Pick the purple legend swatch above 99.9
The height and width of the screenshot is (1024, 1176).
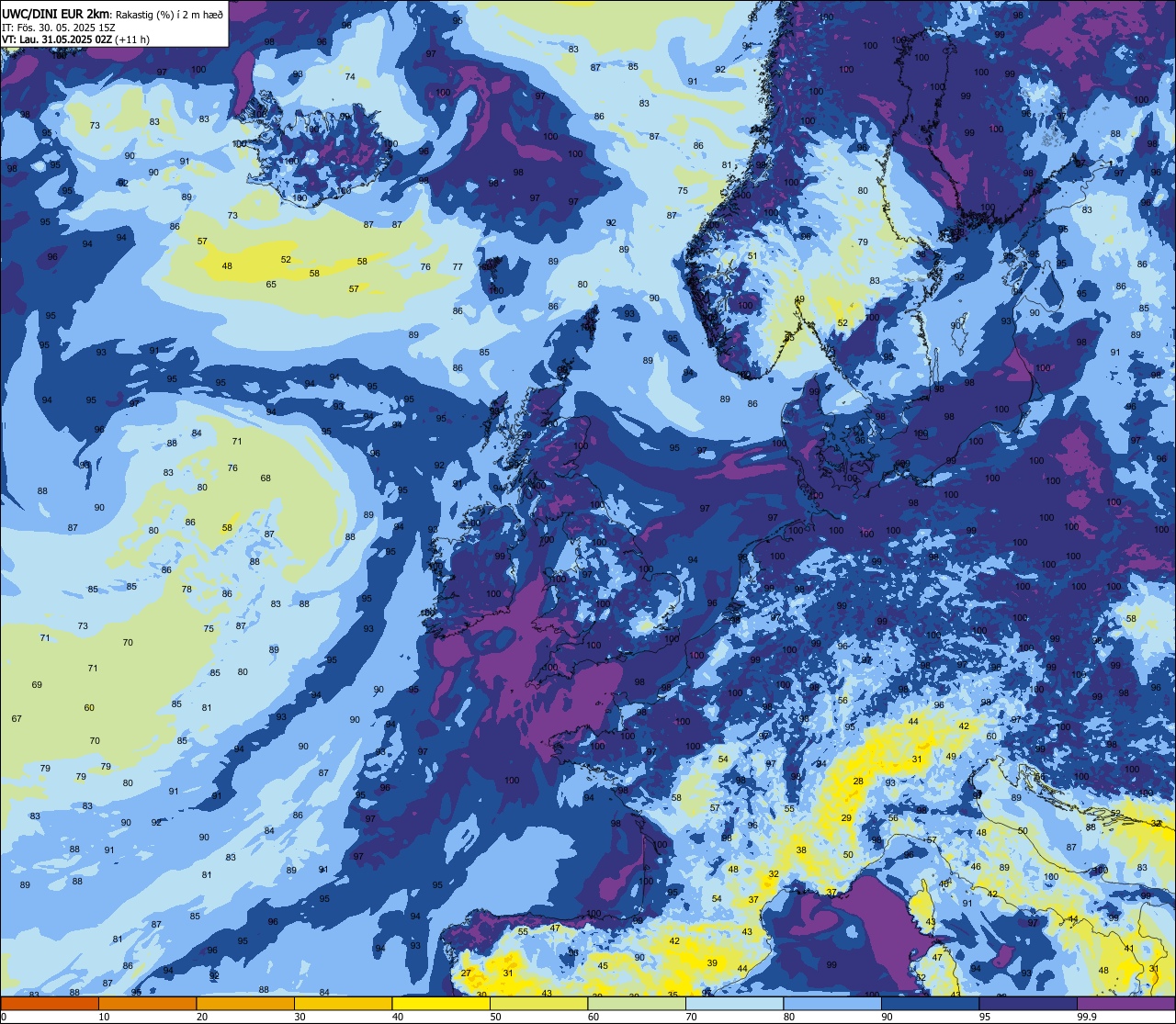(x=1125, y=1003)
